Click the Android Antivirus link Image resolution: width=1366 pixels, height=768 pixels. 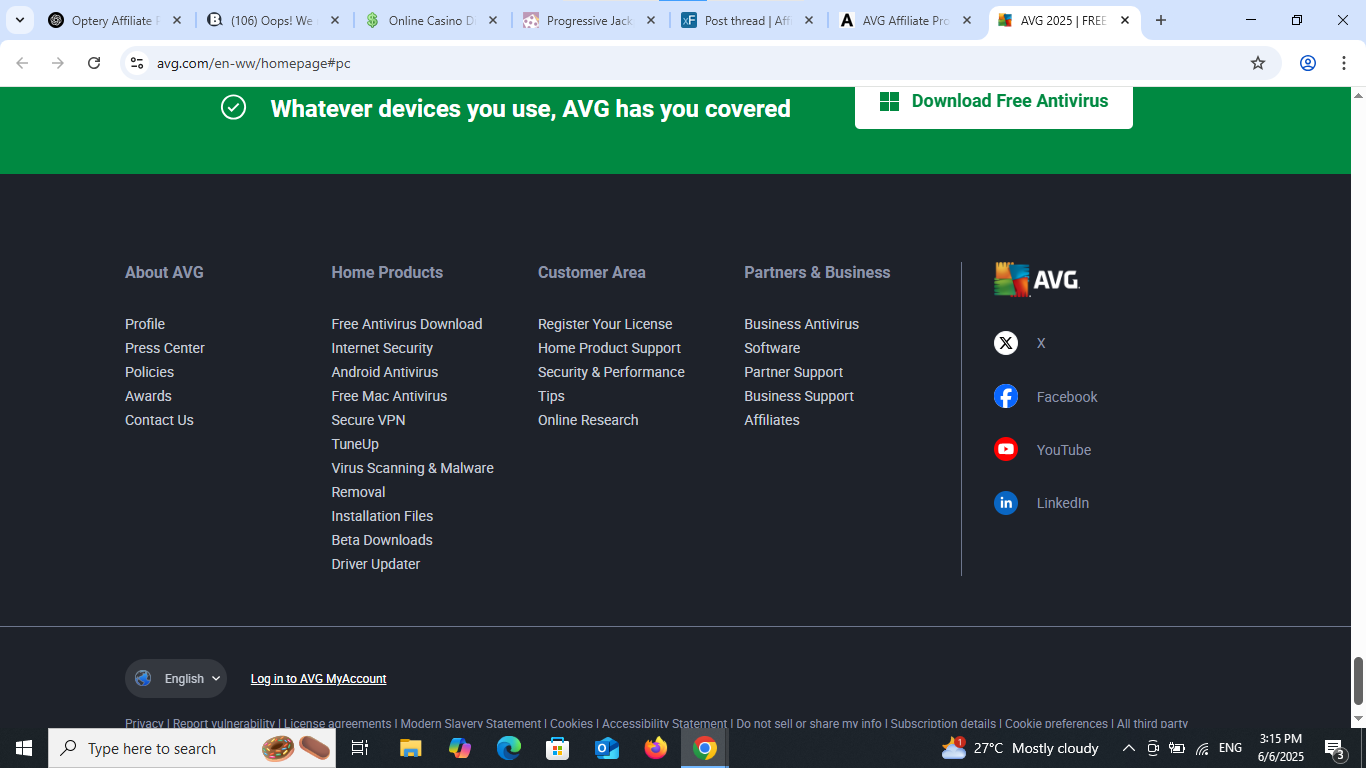[385, 372]
